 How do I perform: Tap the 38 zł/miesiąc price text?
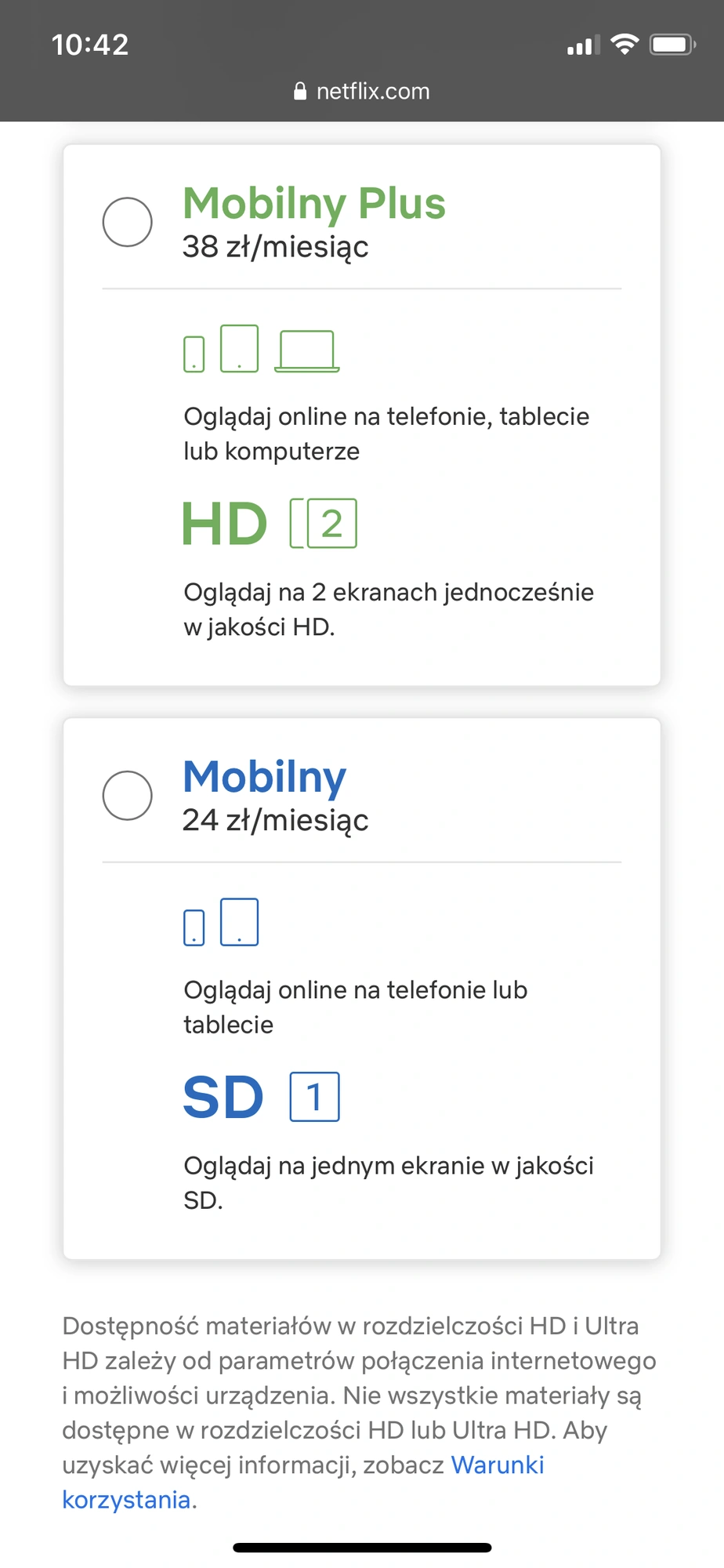[275, 247]
